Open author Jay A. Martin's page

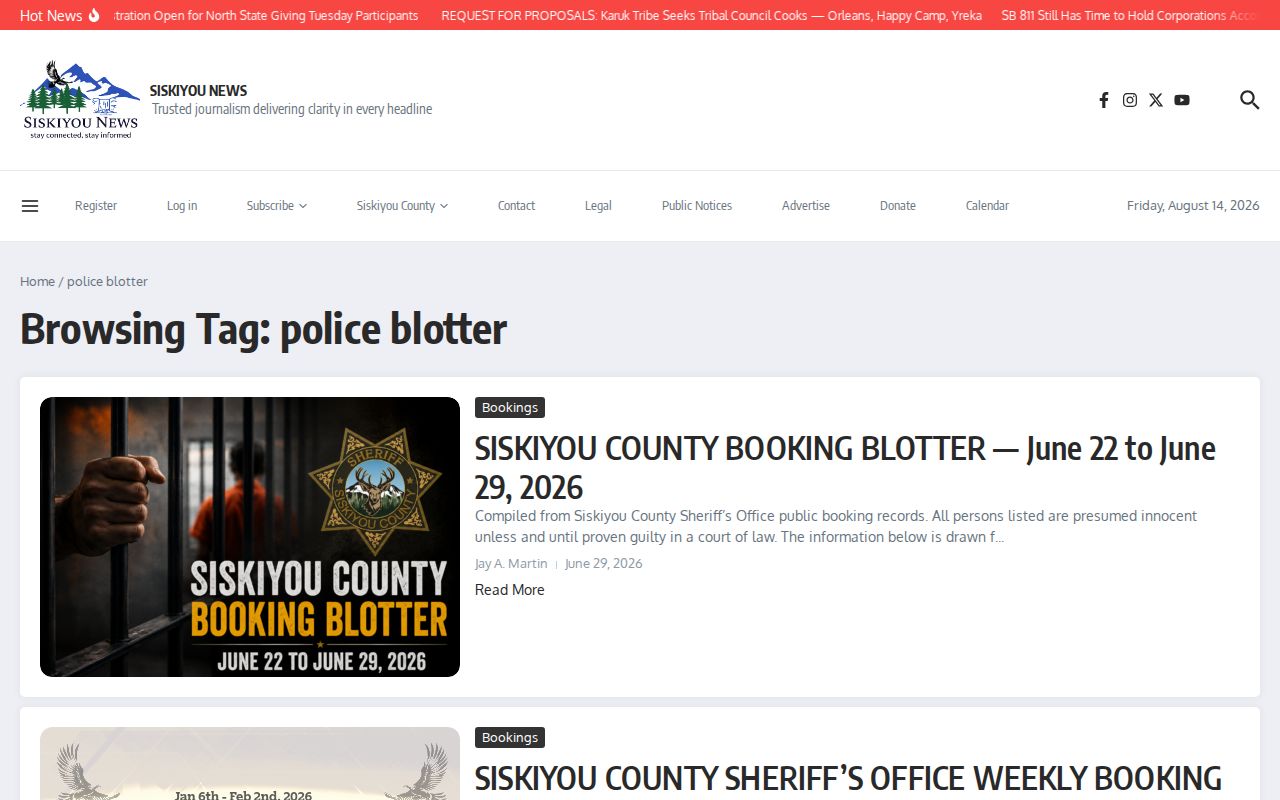tap(511, 564)
